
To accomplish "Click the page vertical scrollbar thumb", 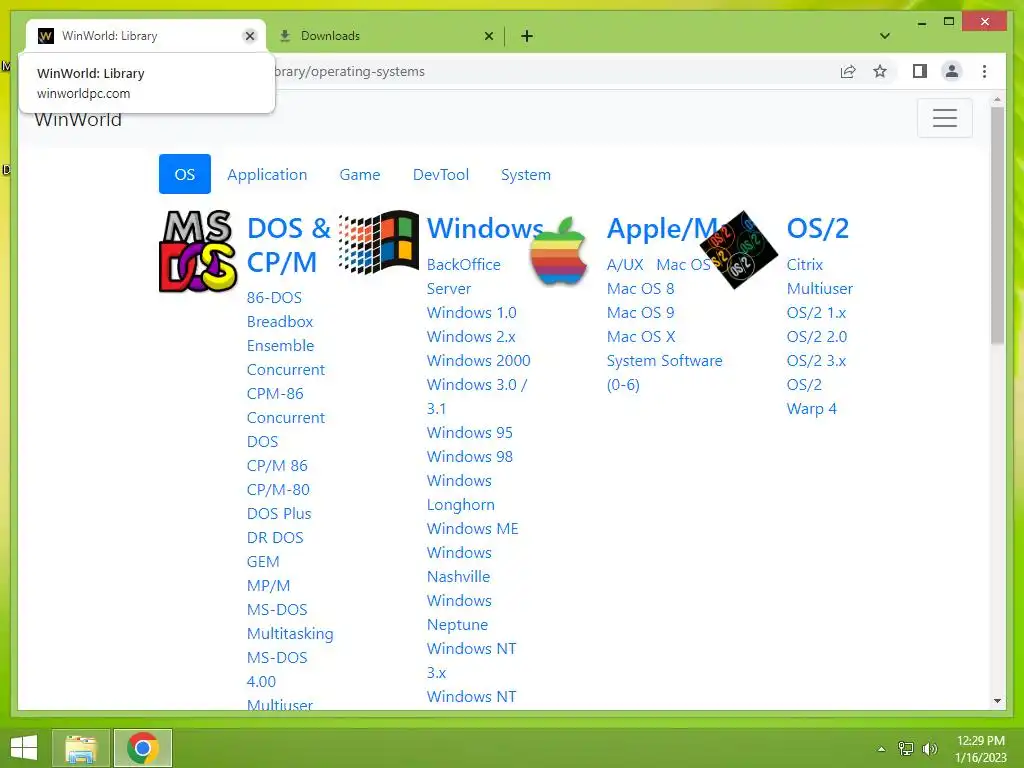I will 997,225.
